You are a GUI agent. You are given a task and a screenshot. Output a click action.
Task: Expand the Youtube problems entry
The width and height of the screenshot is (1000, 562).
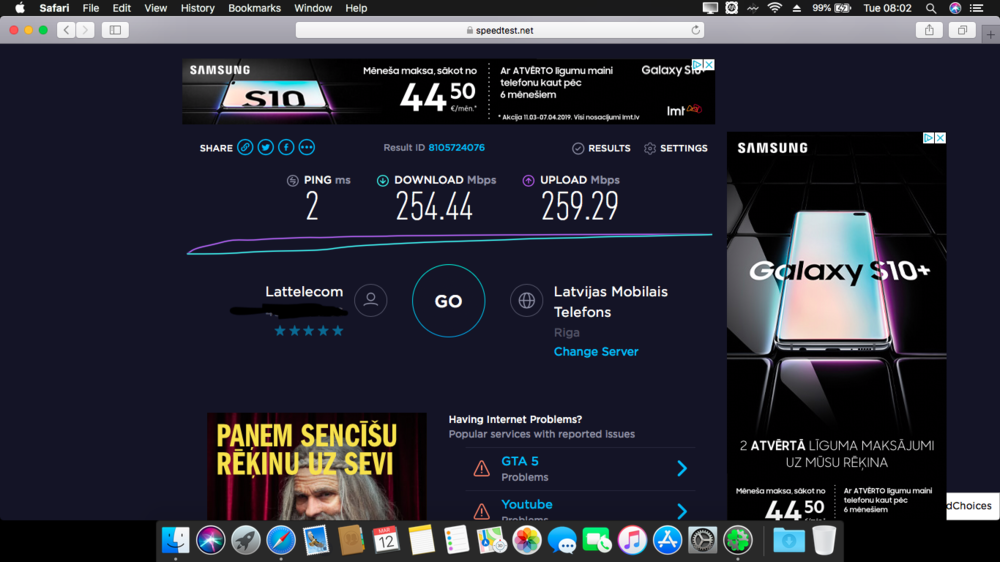[681, 510]
